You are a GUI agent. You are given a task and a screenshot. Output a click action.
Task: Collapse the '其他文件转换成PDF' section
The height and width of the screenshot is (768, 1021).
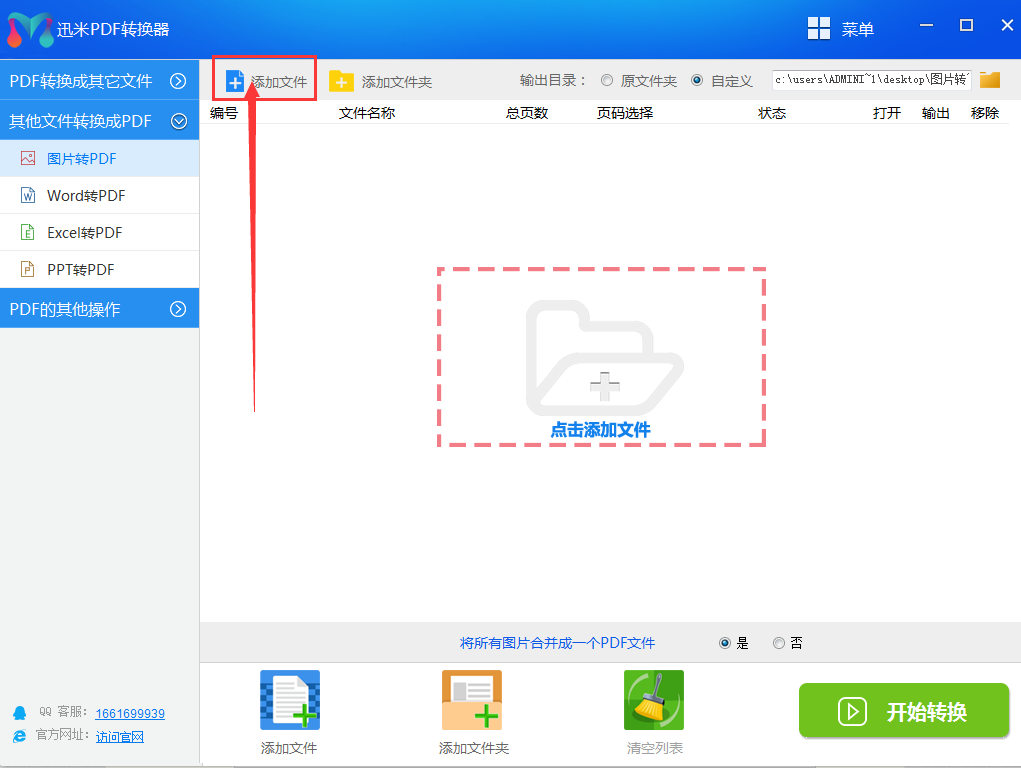point(179,121)
